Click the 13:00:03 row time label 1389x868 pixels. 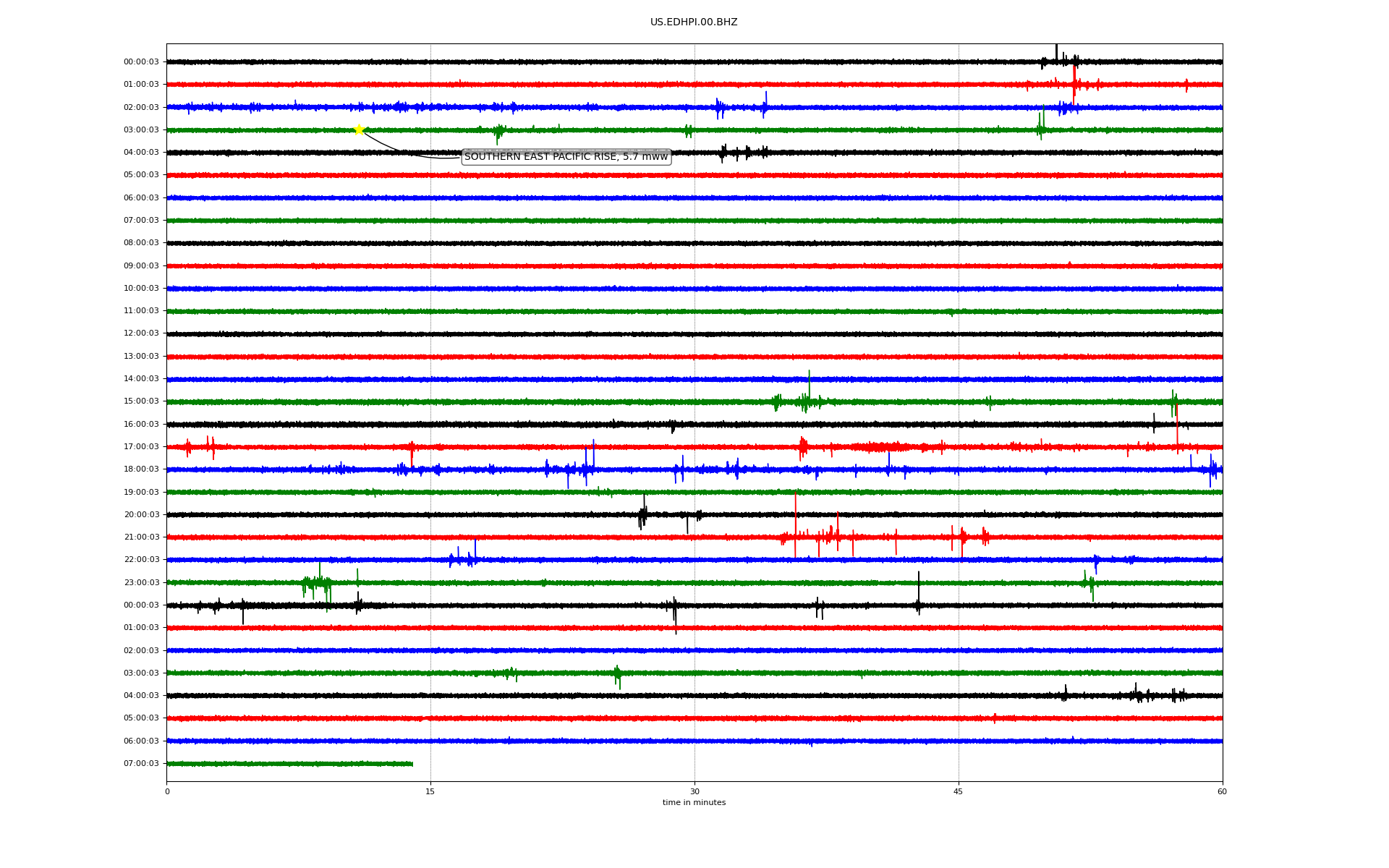pyautogui.click(x=141, y=356)
